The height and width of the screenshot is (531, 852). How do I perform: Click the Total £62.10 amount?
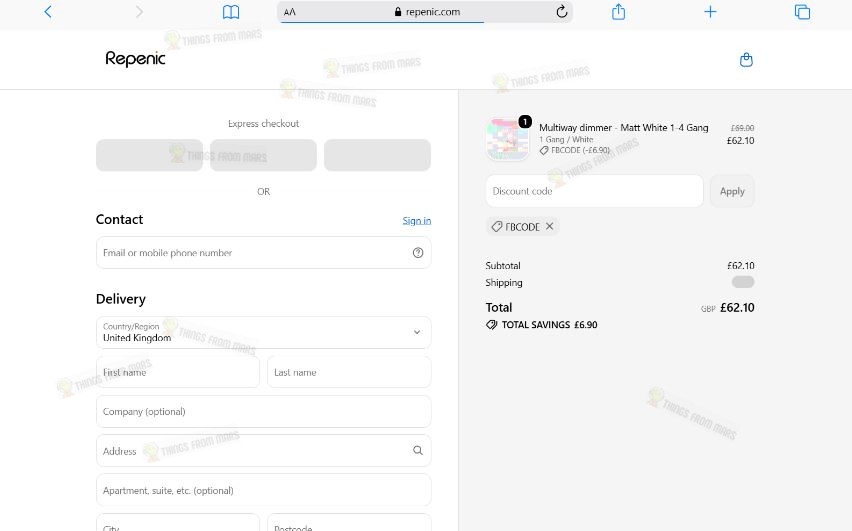737,308
